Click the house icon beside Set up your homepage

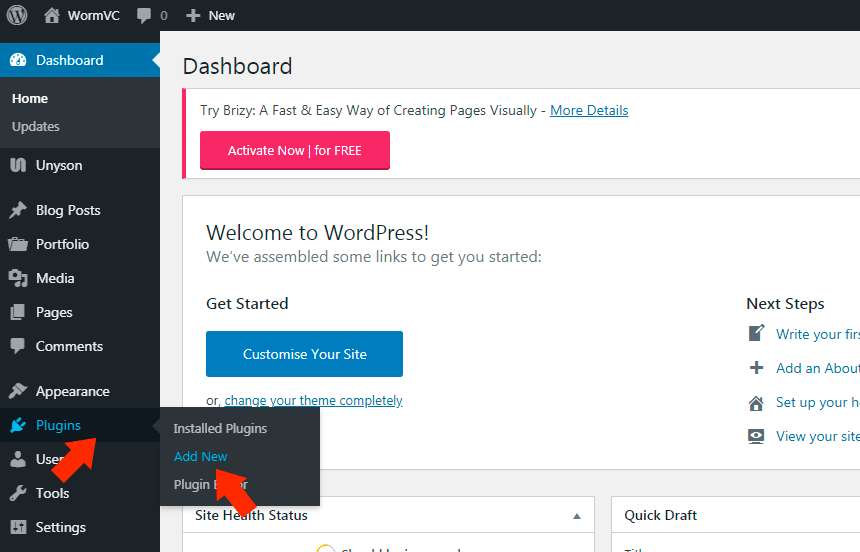tap(756, 403)
